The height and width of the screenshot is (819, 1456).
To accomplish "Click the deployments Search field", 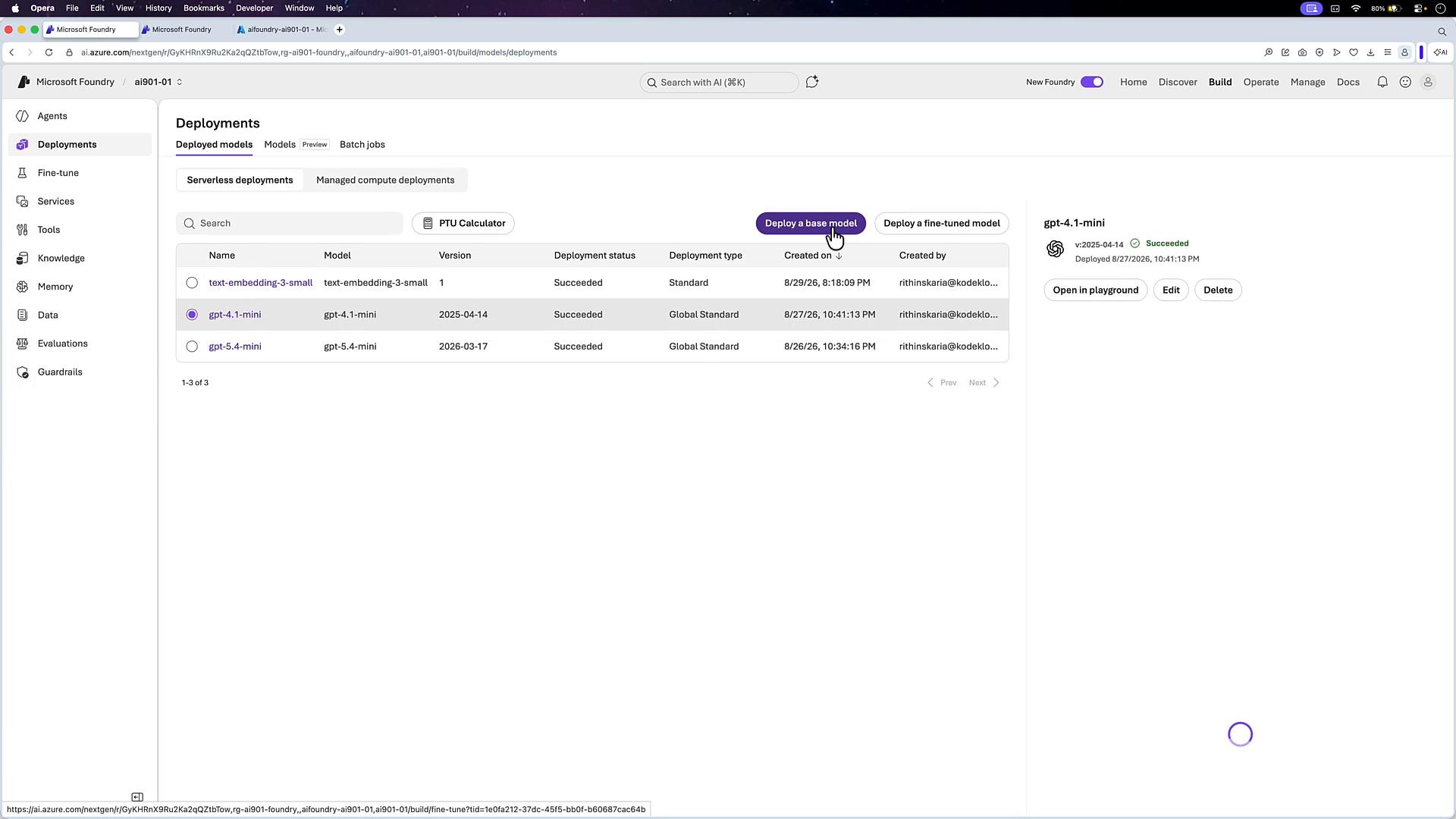I will 290,224.
